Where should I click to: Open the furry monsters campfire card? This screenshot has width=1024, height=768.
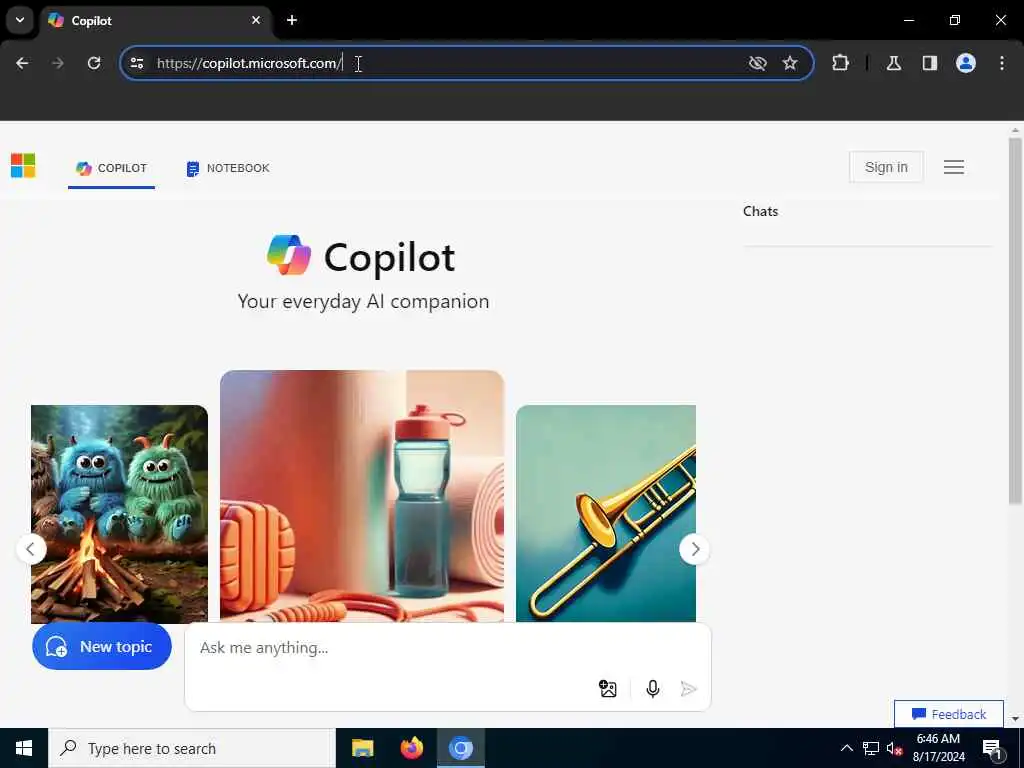(120, 514)
